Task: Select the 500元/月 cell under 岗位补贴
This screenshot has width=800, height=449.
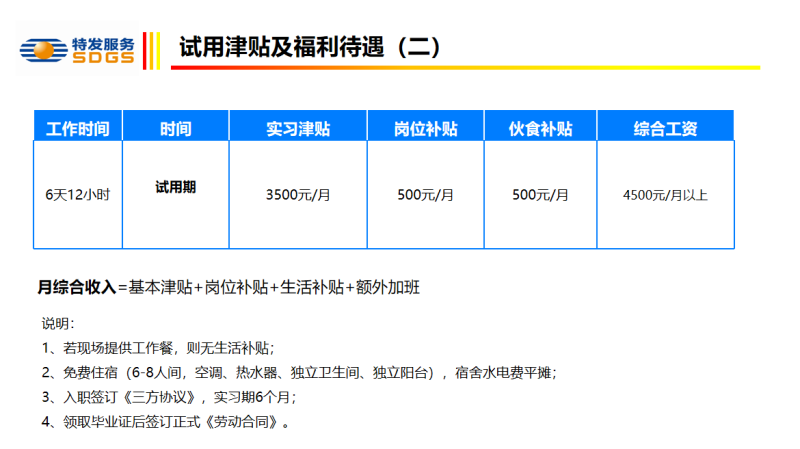Action: coord(425,194)
